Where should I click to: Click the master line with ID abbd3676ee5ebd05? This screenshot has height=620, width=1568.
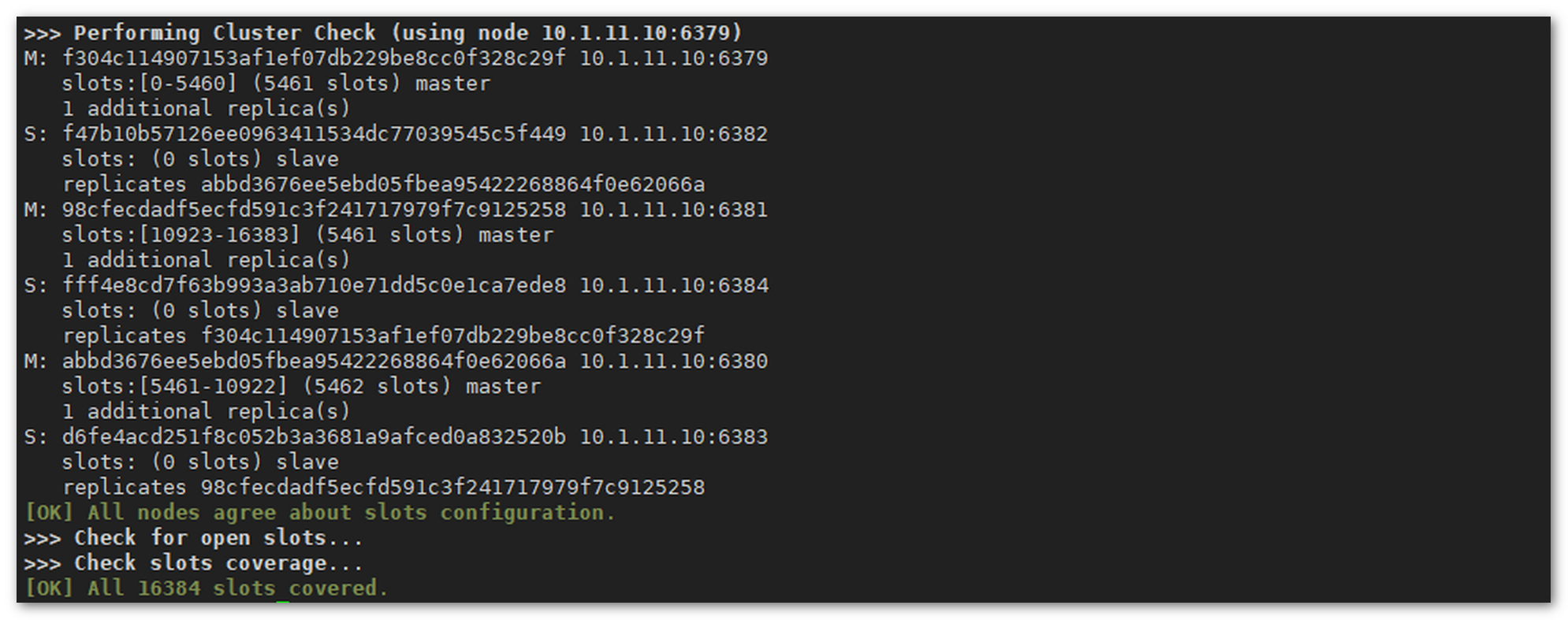[x=396, y=361]
